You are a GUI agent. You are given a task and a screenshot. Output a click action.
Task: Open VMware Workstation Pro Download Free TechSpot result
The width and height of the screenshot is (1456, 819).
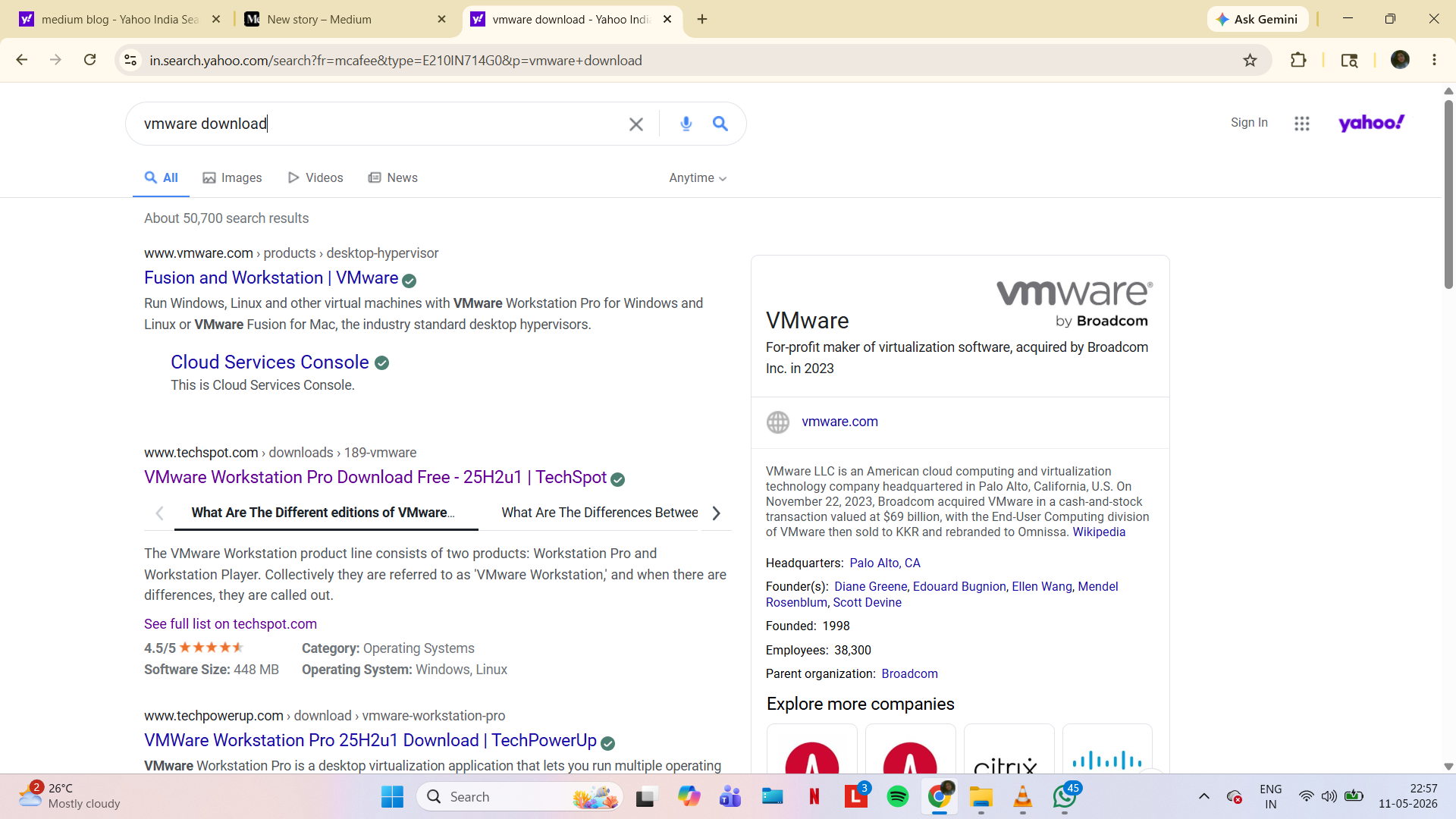[x=375, y=477]
